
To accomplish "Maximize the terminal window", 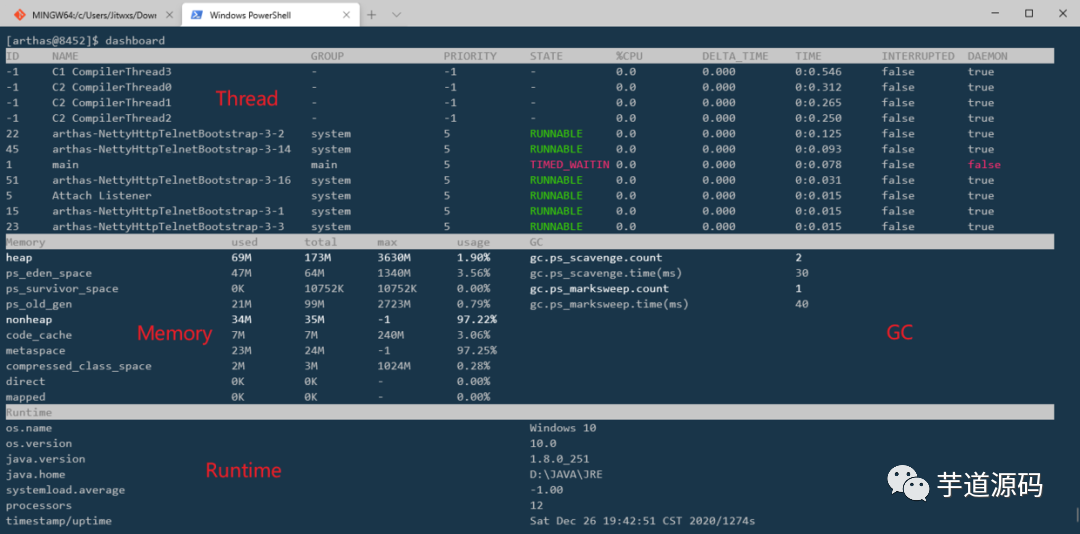I will pos(1029,13).
